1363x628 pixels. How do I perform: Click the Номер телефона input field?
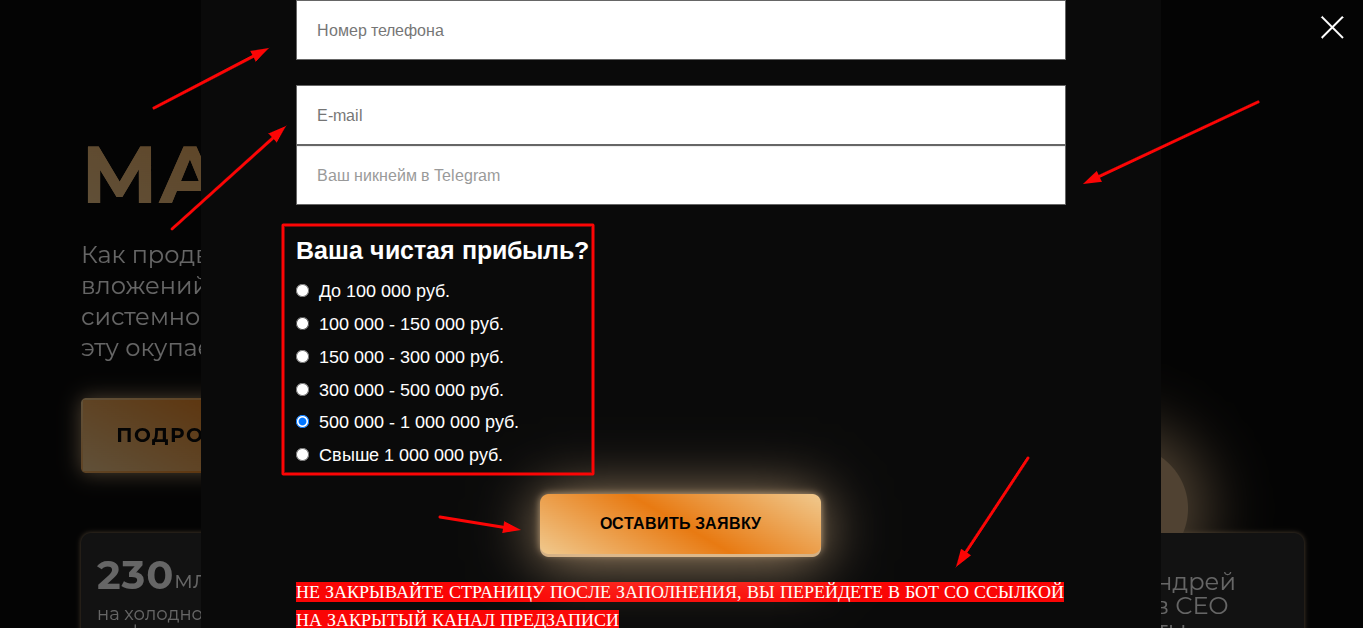681,30
